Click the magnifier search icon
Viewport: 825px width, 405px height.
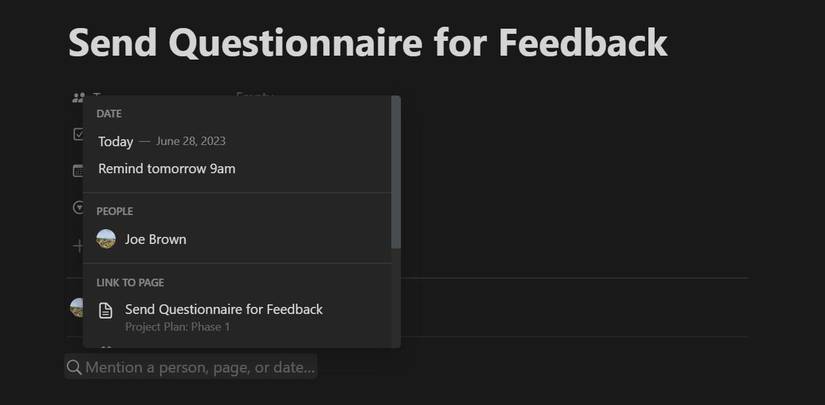74,367
